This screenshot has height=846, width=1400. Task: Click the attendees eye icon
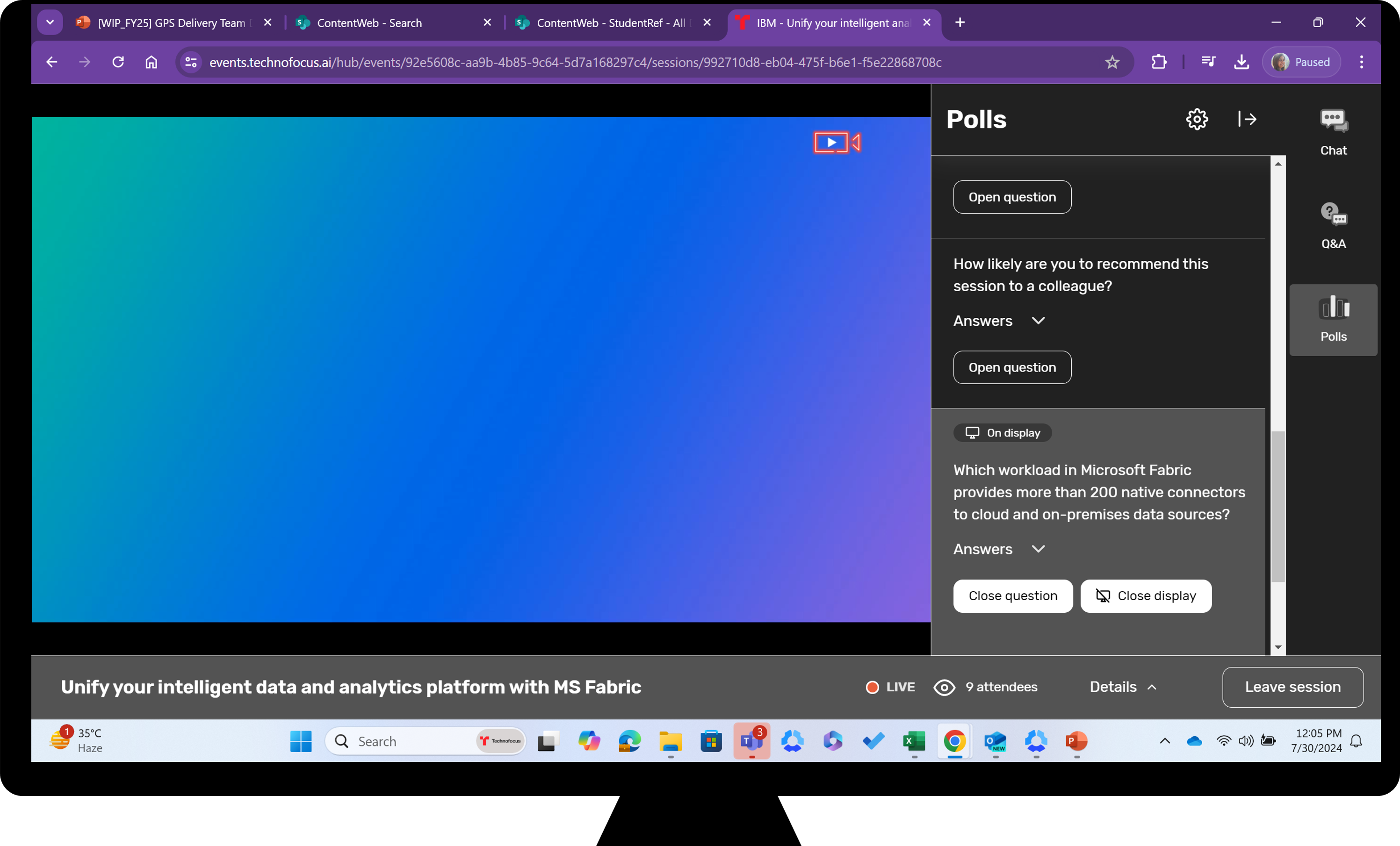tap(944, 687)
